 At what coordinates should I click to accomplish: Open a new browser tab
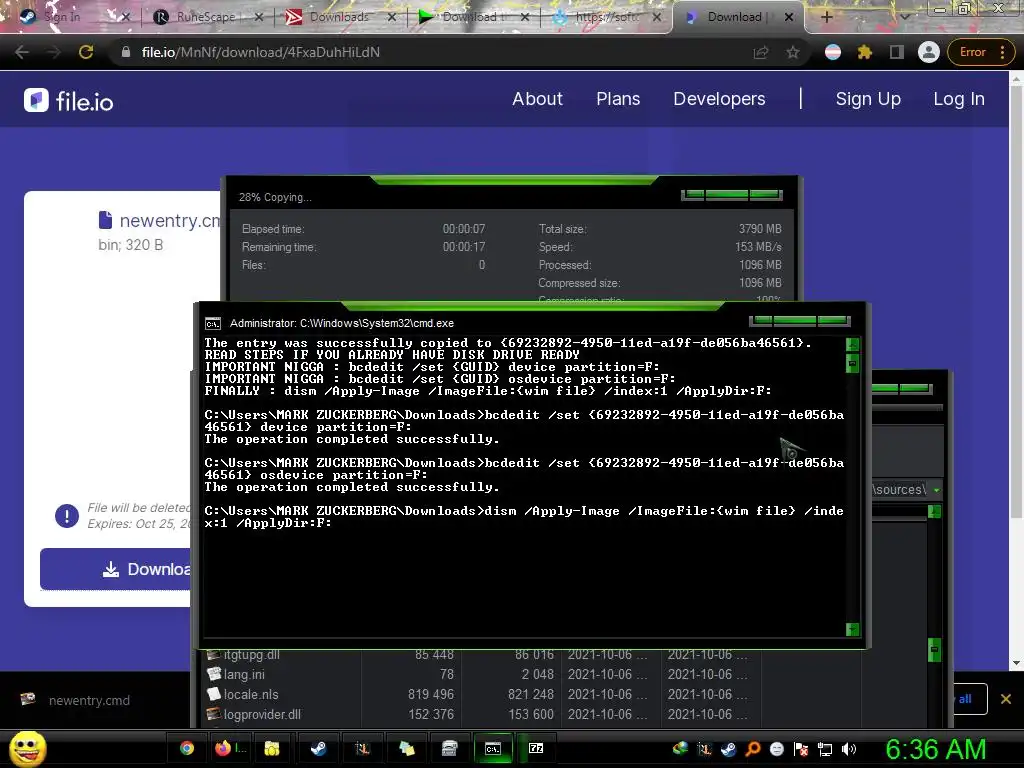826,17
